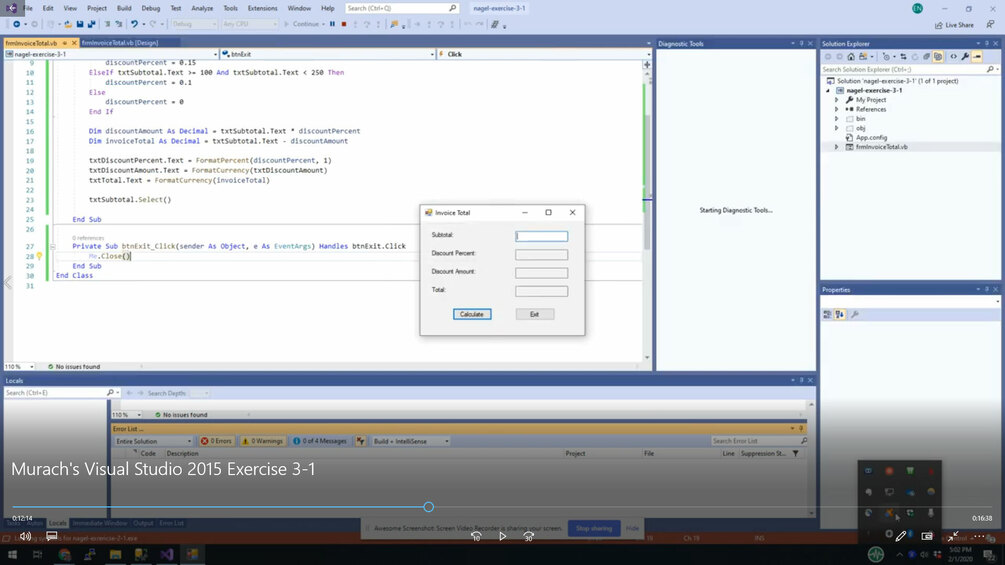Click the skip forward 30 seconds icon
1005x565 pixels.
(529, 536)
